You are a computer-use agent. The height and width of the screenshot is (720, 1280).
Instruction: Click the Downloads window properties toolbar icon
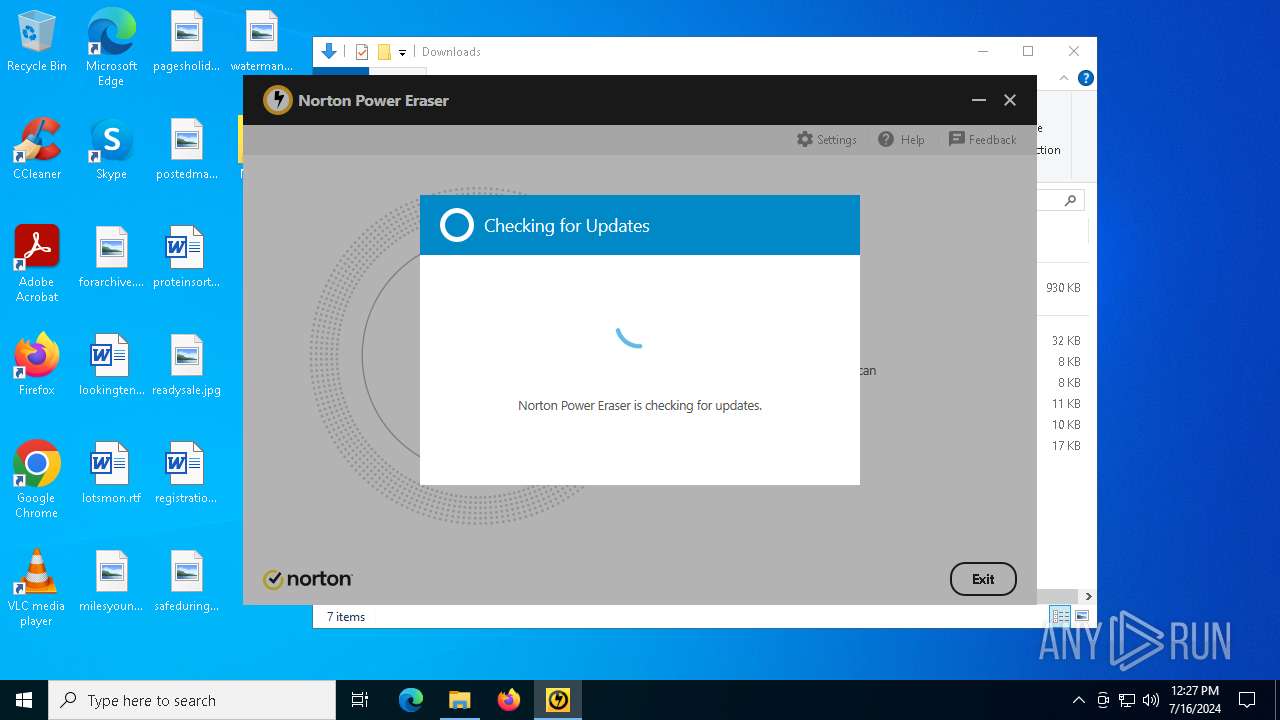coord(362,52)
